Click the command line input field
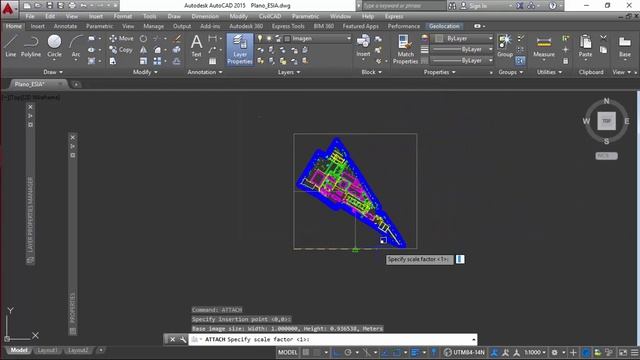This screenshot has width=640, height=360. coord(333,339)
